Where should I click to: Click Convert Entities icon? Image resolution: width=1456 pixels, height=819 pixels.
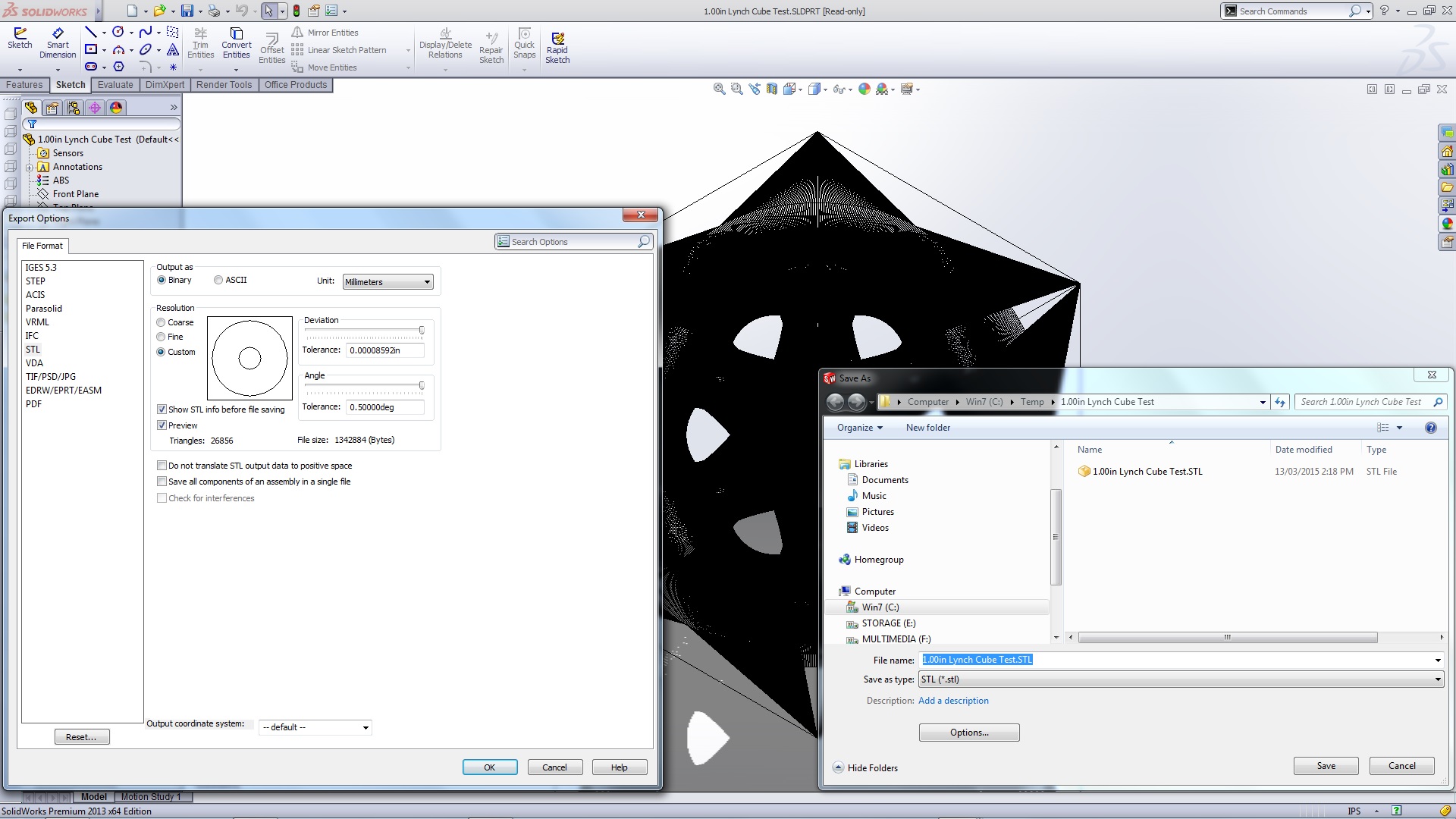236,43
